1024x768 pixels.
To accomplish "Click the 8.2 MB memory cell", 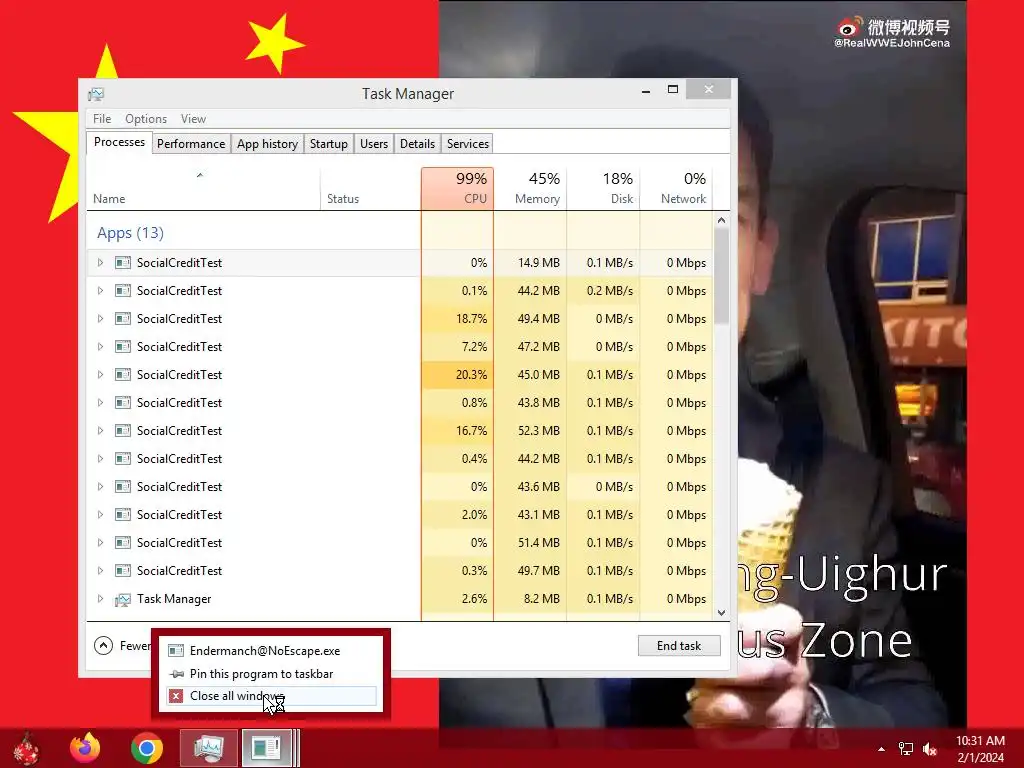I will (x=530, y=599).
